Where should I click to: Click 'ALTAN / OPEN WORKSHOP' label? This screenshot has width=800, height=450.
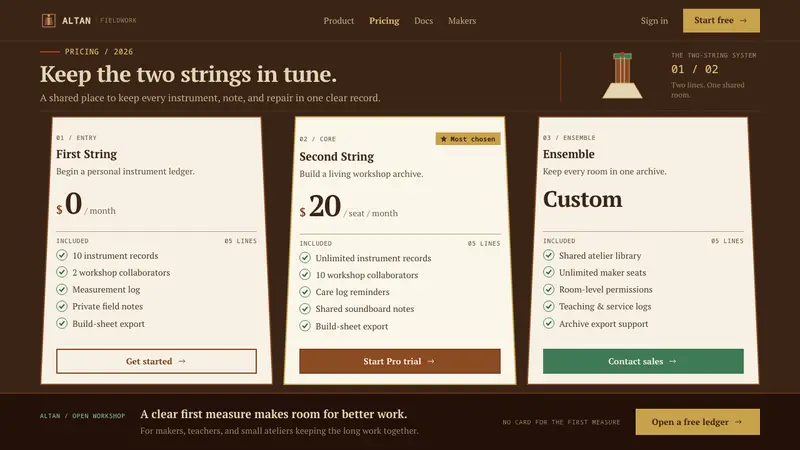click(82, 416)
